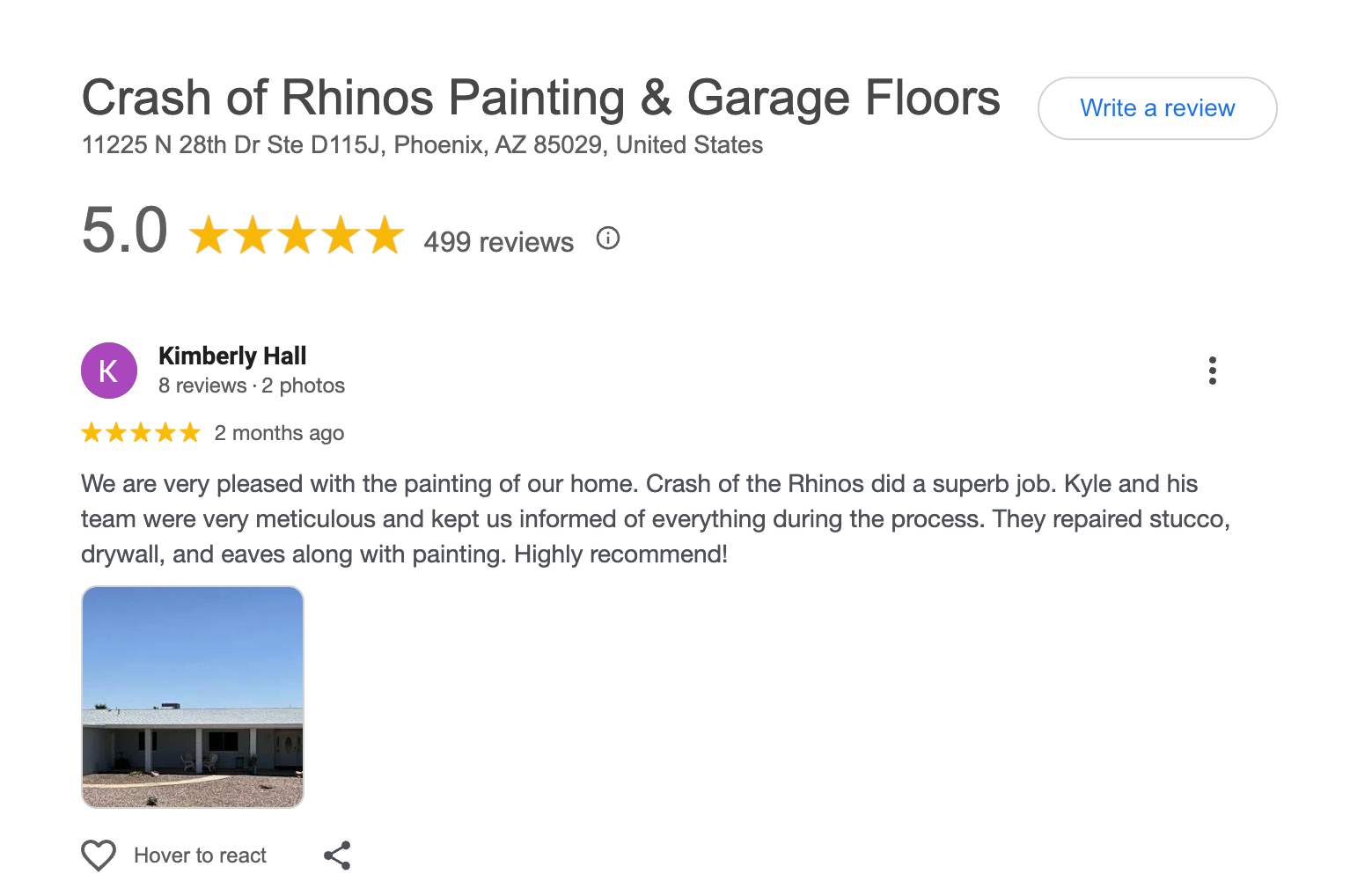This screenshot has width=1350, height=896.
Task: Click the heart icon to react
Action: (x=99, y=854)
